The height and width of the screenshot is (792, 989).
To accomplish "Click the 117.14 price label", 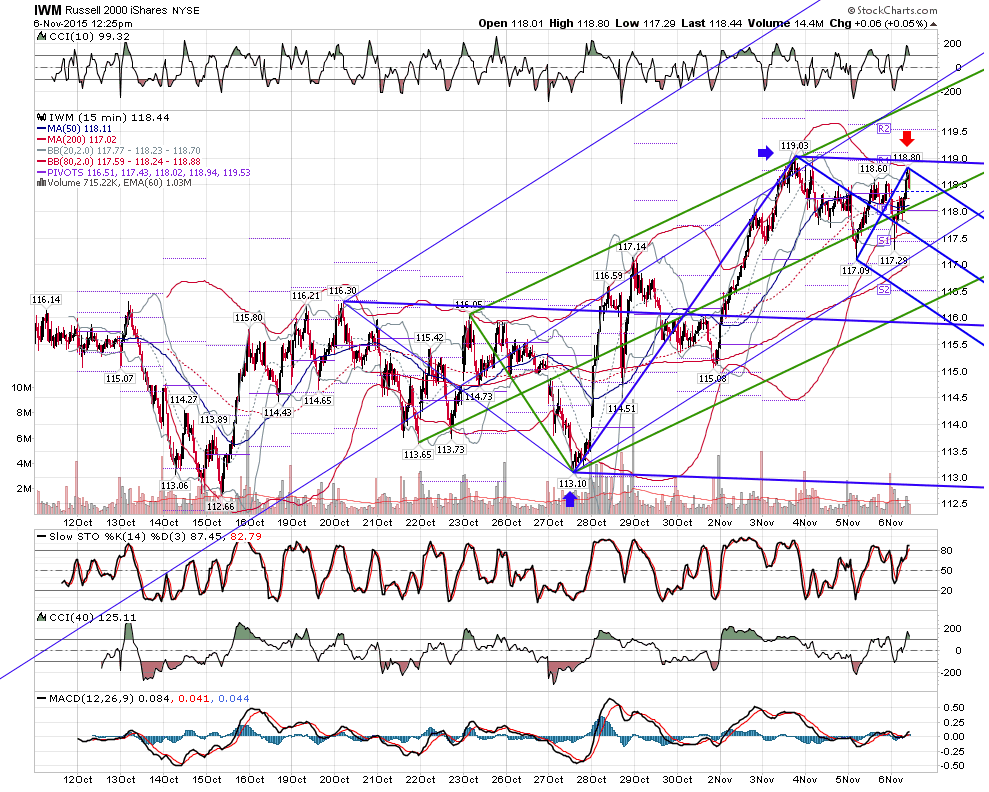I will coord(632,247).
